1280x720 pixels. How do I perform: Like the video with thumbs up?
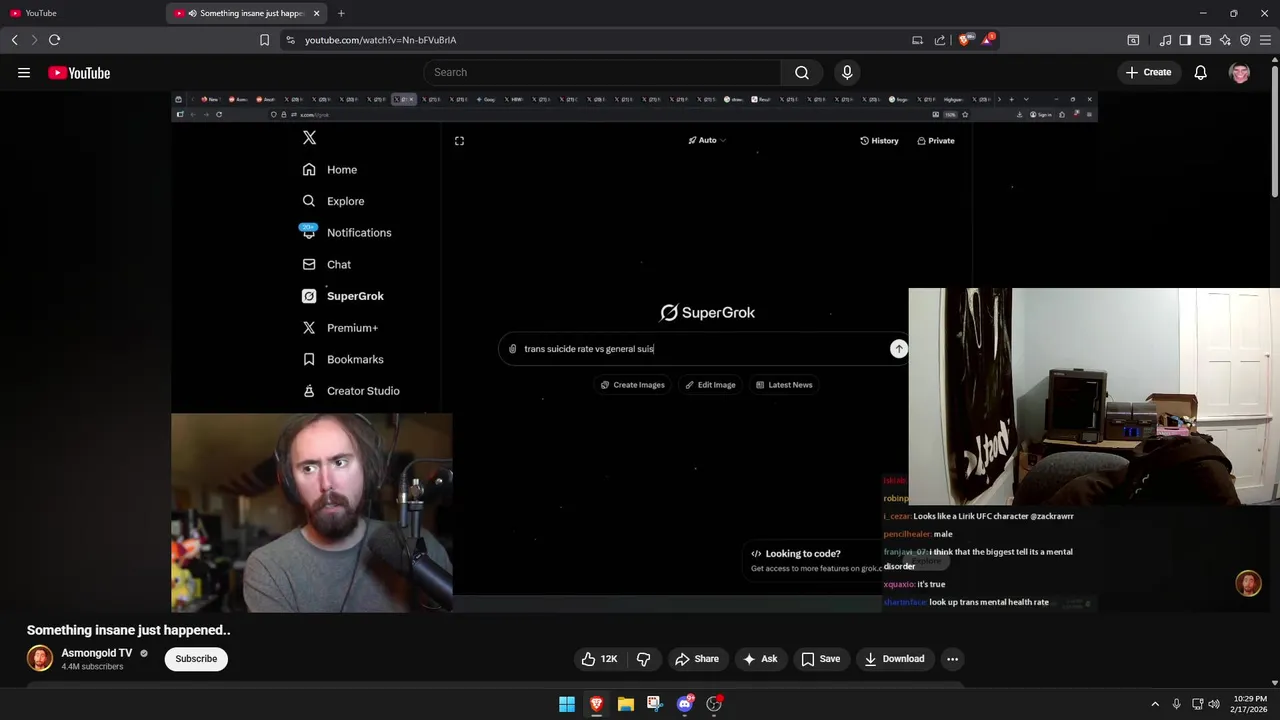click(x=600, y=659)
